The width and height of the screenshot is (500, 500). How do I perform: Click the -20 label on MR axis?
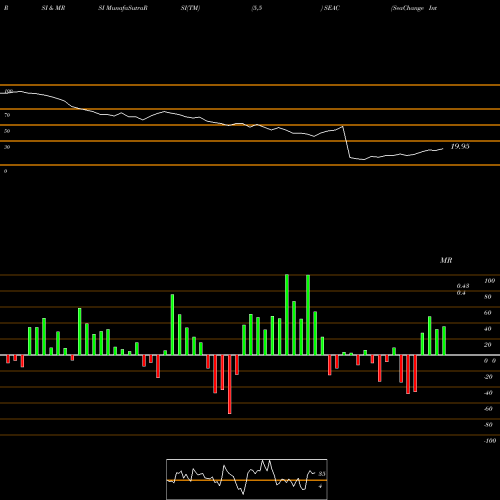click(x=488, y=377)
